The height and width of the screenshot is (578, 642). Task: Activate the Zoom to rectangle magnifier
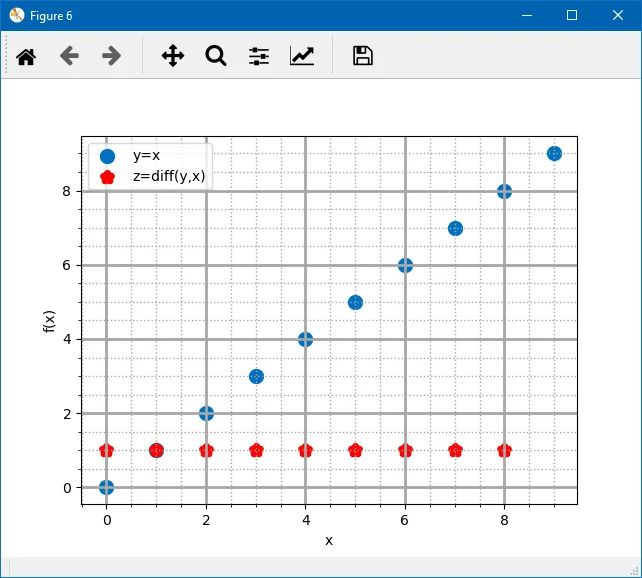[216, 56]
